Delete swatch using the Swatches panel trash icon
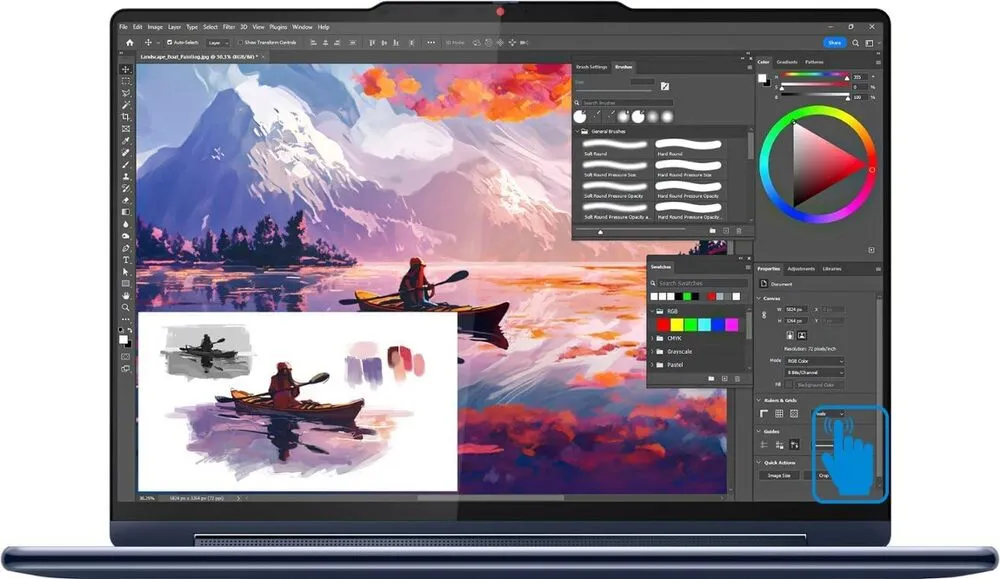The width and height of the screenshot is (1000, 579). [x=738, y=379]
